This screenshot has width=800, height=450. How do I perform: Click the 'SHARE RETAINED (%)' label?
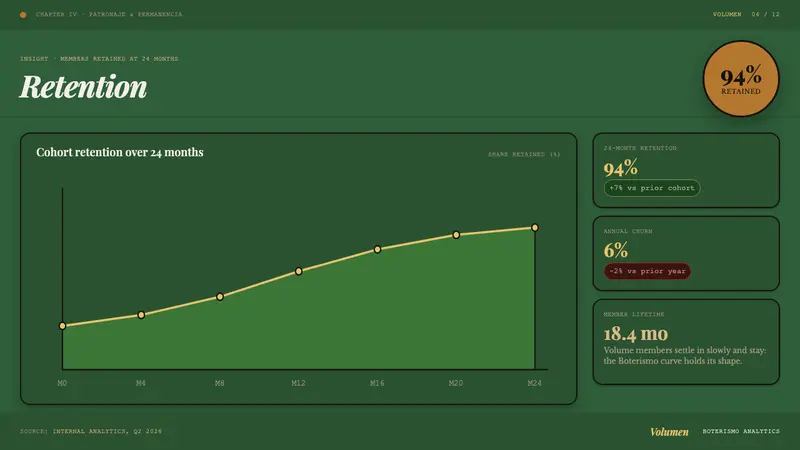pos(524,154)
